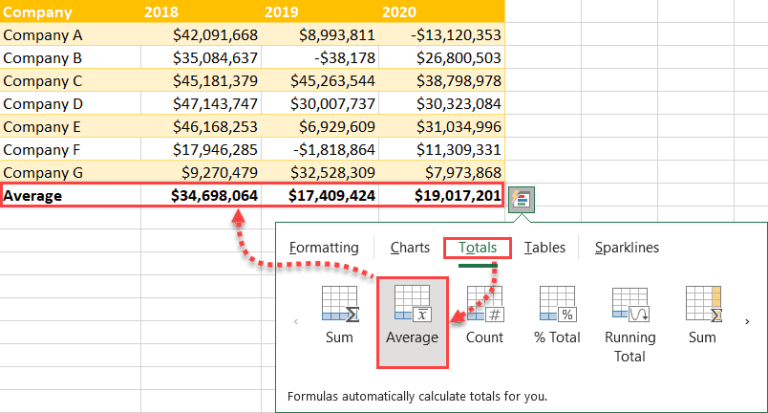Select the Company header cell
The height and width of the screenshot is (413, 768).
point(71,11)
